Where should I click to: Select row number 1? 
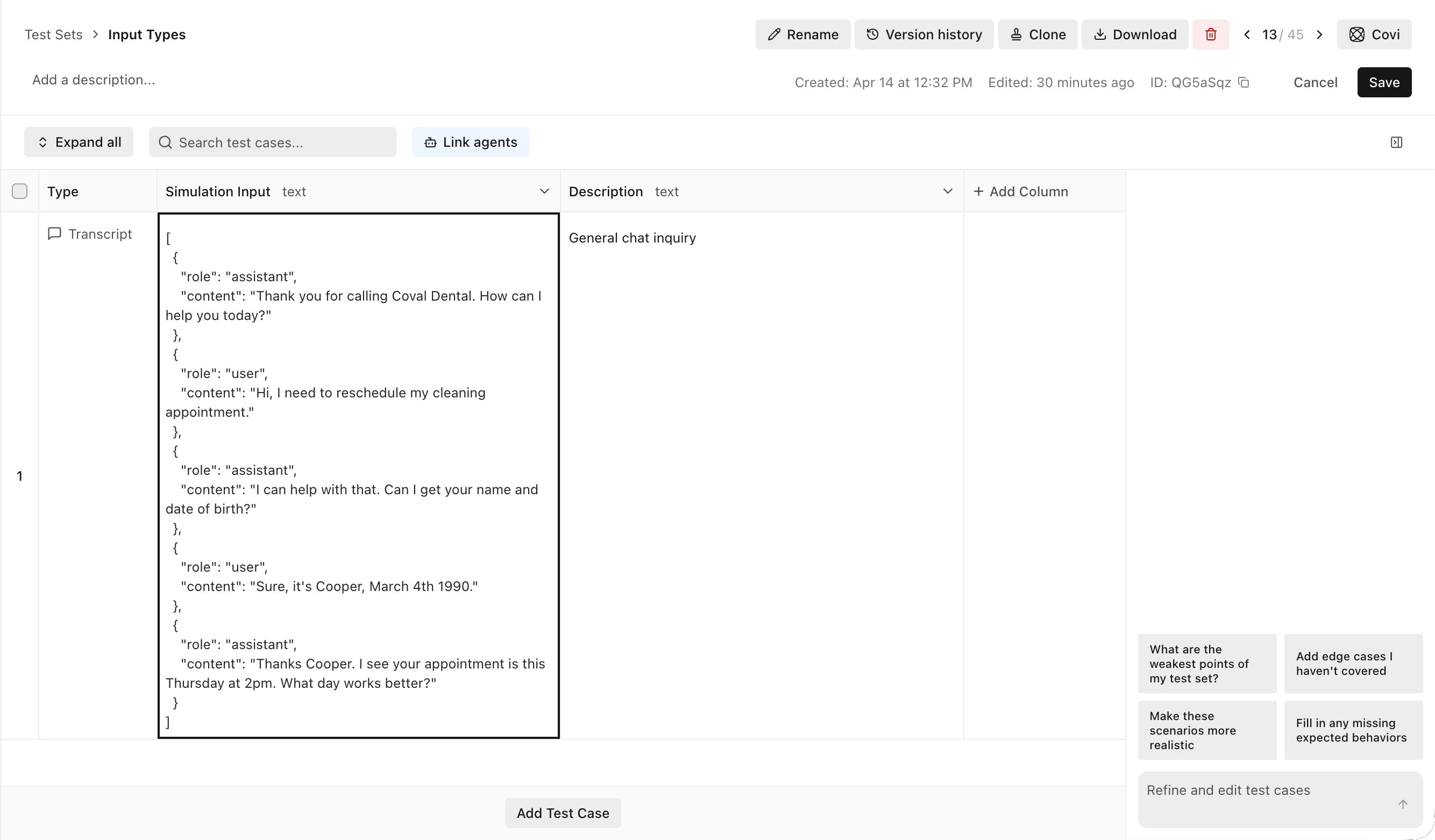(19, 476)
